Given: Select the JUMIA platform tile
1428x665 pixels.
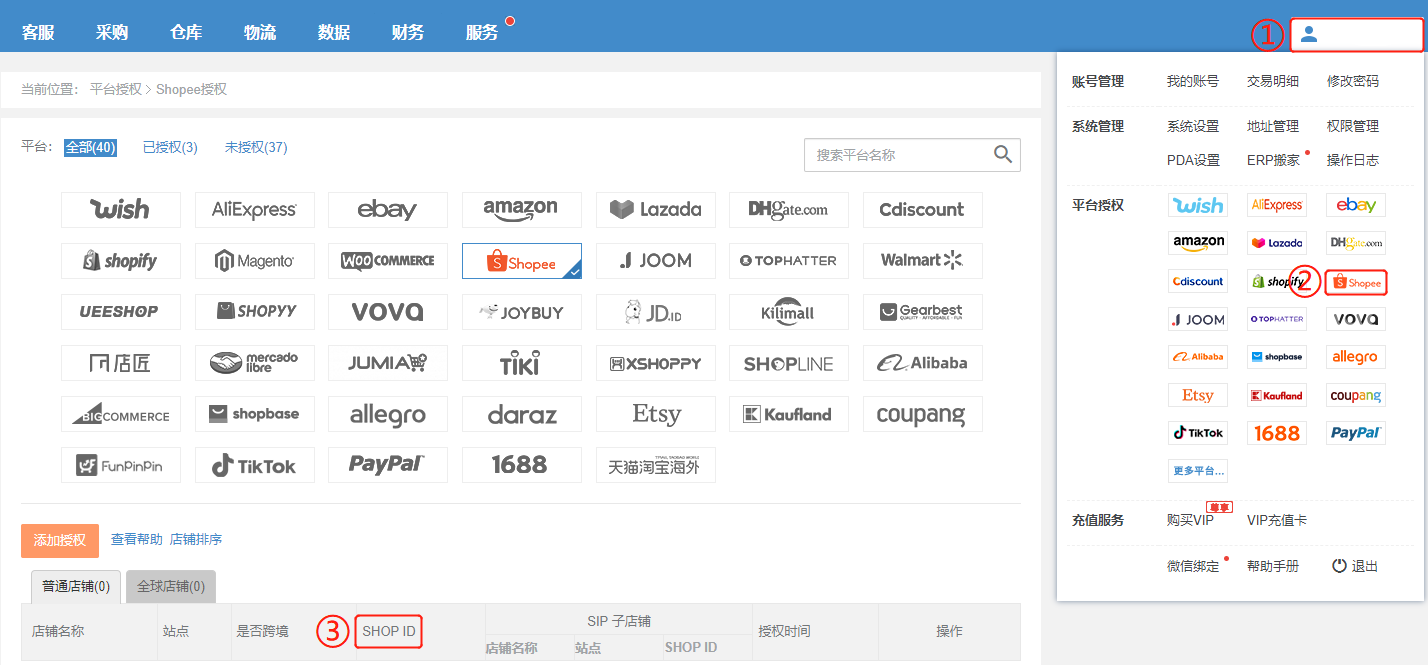Looking at the screenshot, I should [x=388, y=363].
